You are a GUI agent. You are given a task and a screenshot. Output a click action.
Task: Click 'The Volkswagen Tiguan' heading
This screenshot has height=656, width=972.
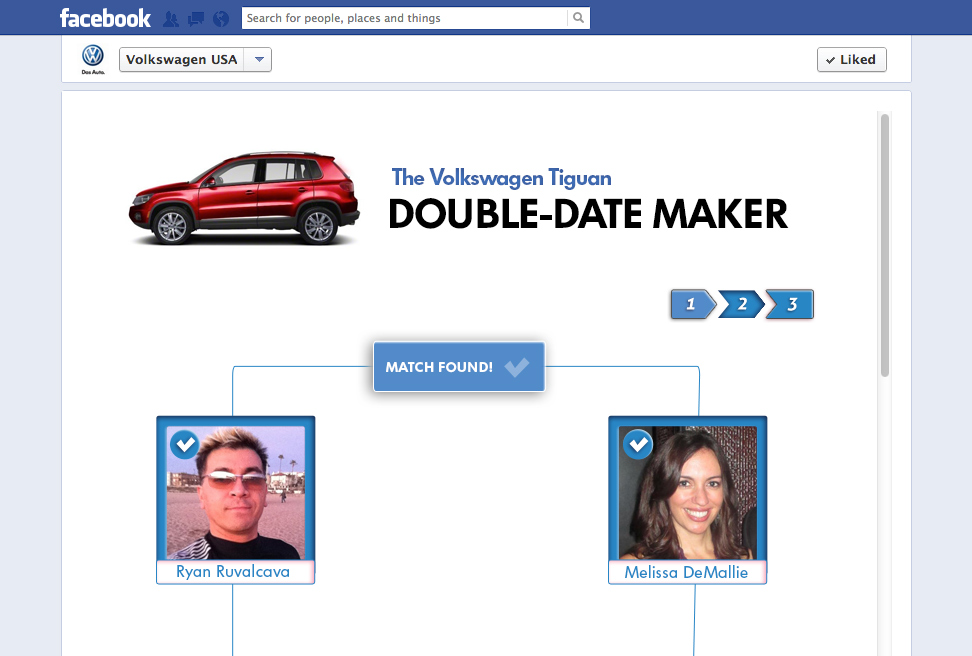[x=501, y=178]
